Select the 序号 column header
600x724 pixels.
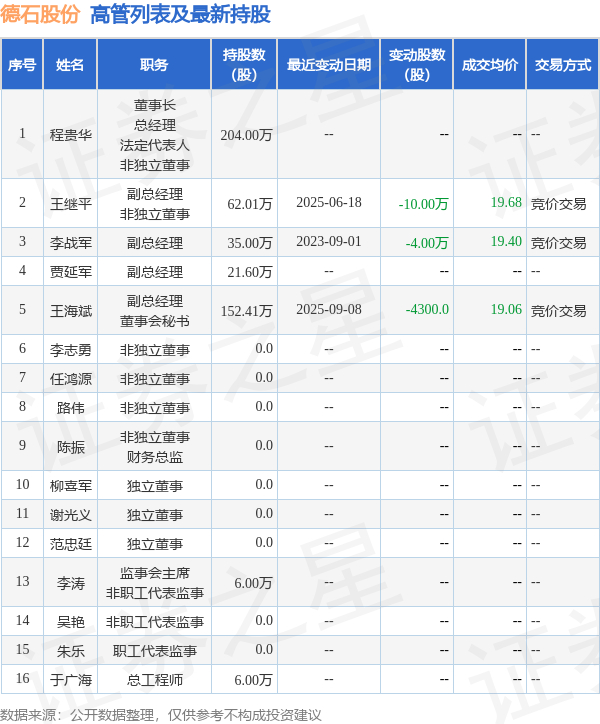click(x=22, y=65)
